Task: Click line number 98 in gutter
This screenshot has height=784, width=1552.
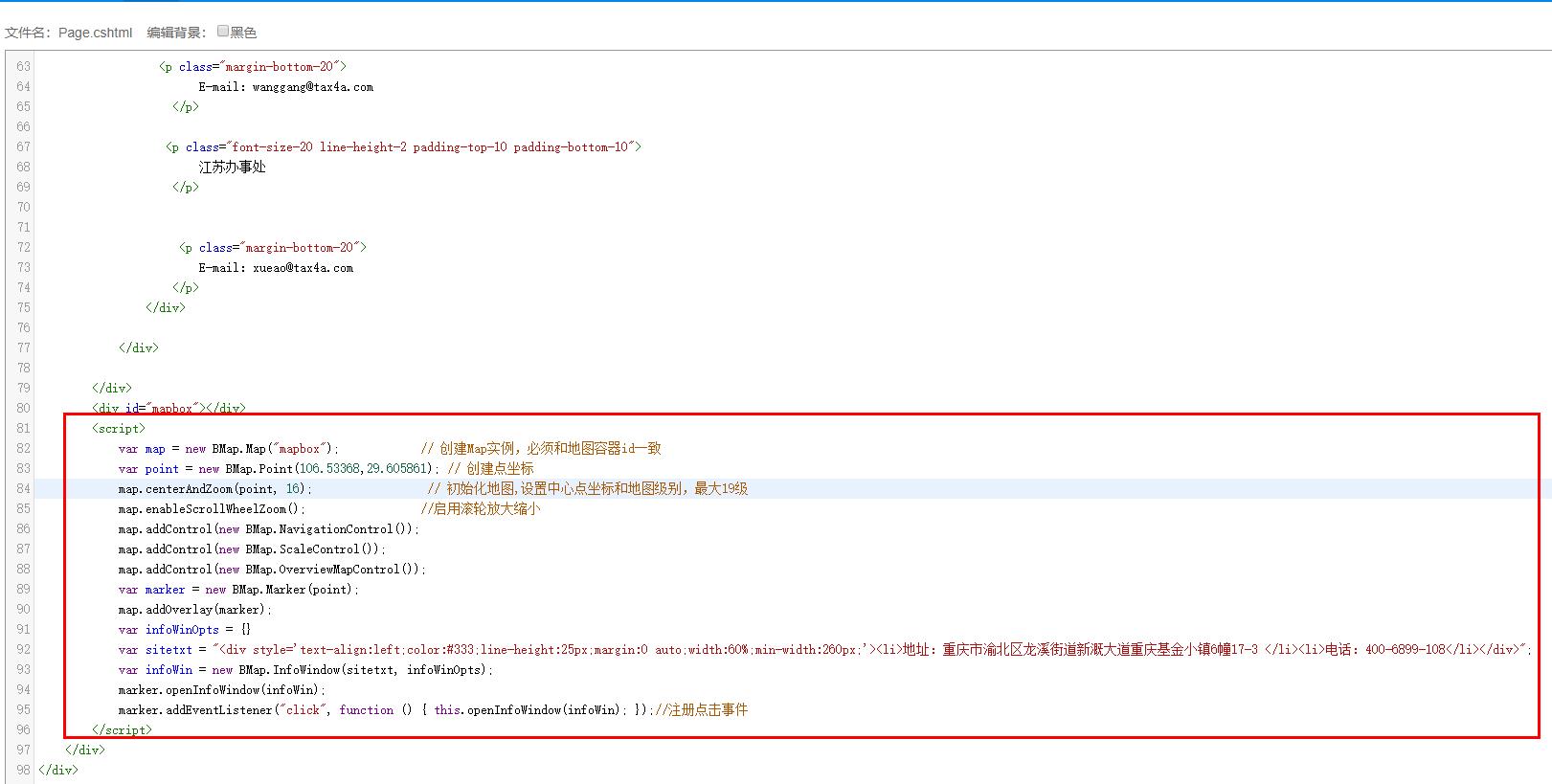Action: coord(23,770)
